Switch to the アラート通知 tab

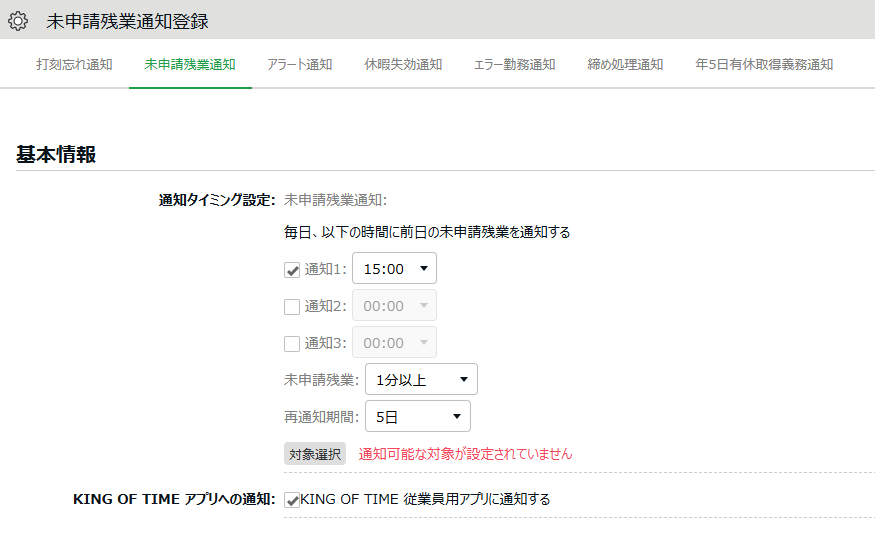(x=300, y=65)
